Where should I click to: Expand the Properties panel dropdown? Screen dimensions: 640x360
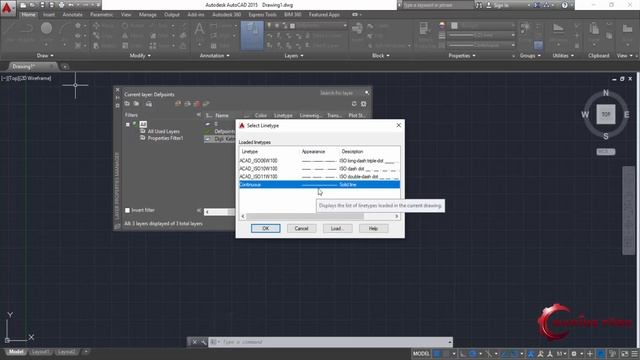pyautogui.click(x=462, y=56)
